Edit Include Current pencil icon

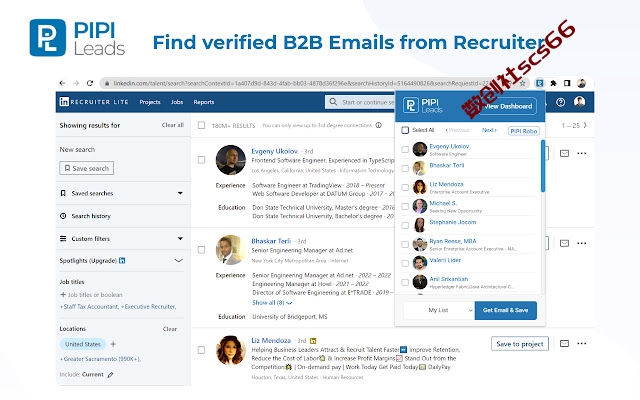pos(110,375)
